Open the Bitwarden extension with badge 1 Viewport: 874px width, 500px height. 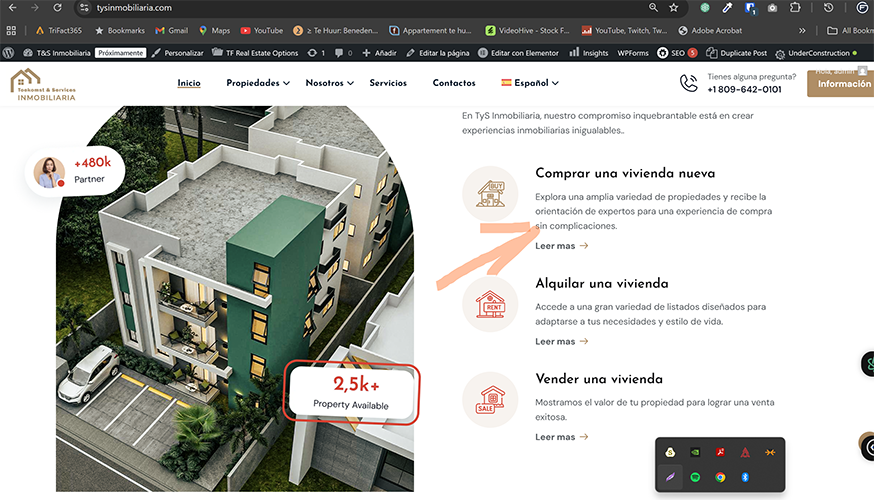750,8
